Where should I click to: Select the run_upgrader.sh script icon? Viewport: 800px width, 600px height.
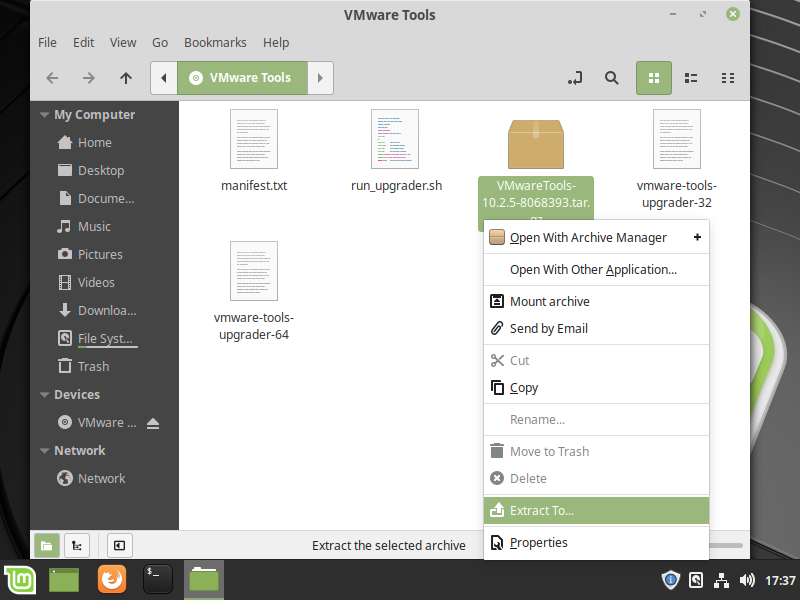pos(395,139)
